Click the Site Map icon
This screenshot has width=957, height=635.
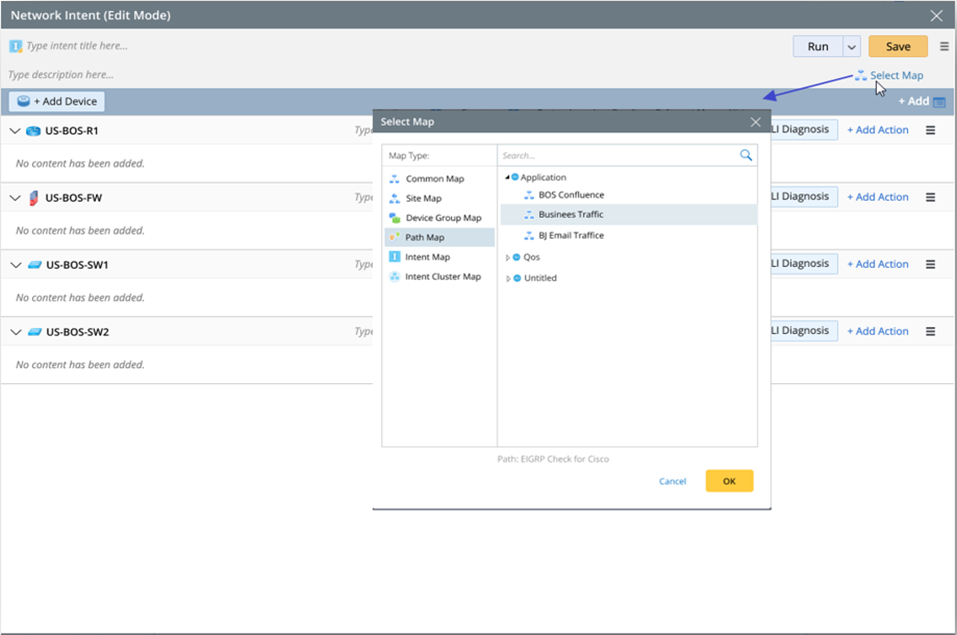point(394,198)
